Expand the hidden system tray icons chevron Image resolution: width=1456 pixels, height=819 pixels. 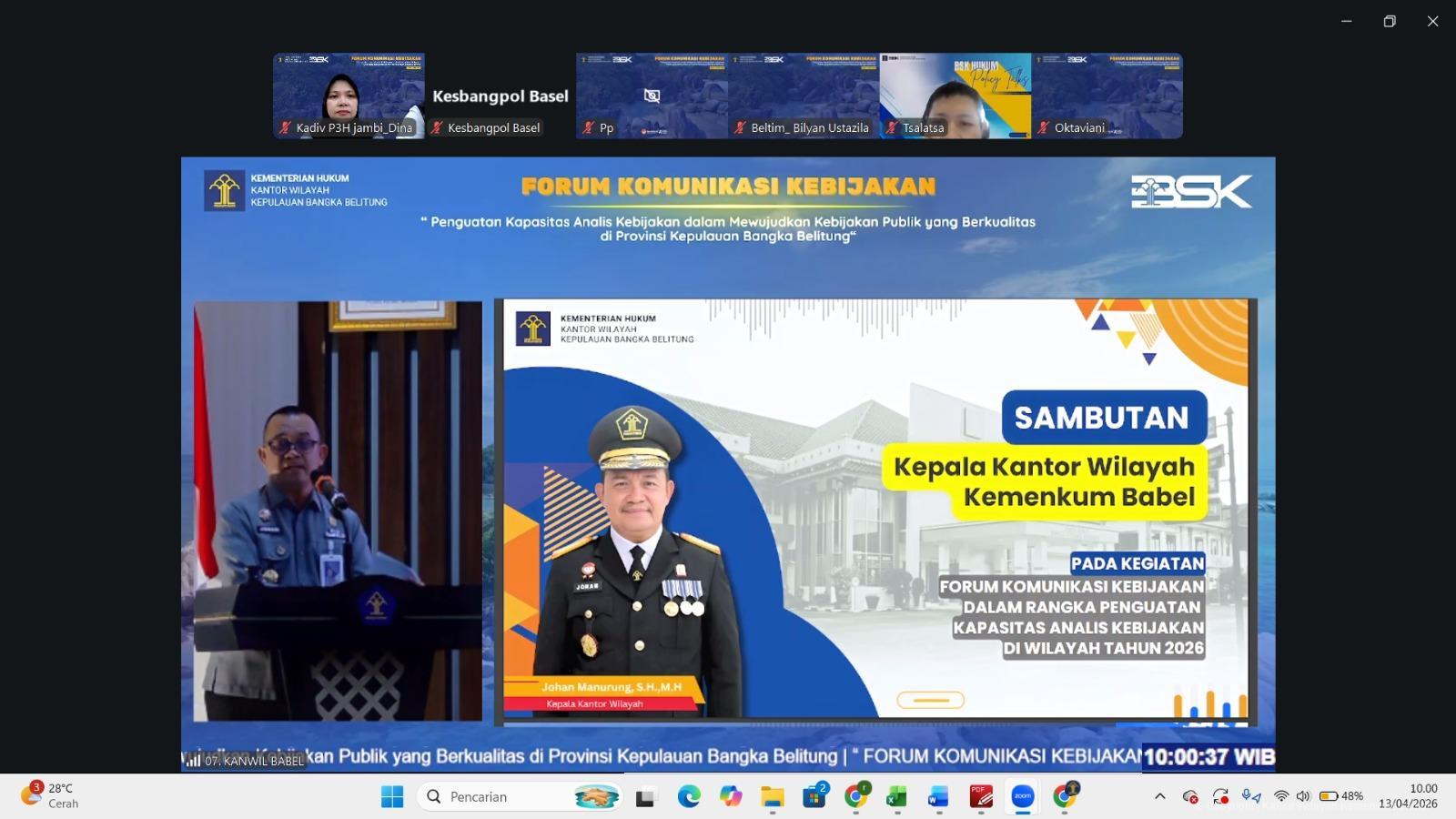coord(1159,796)
